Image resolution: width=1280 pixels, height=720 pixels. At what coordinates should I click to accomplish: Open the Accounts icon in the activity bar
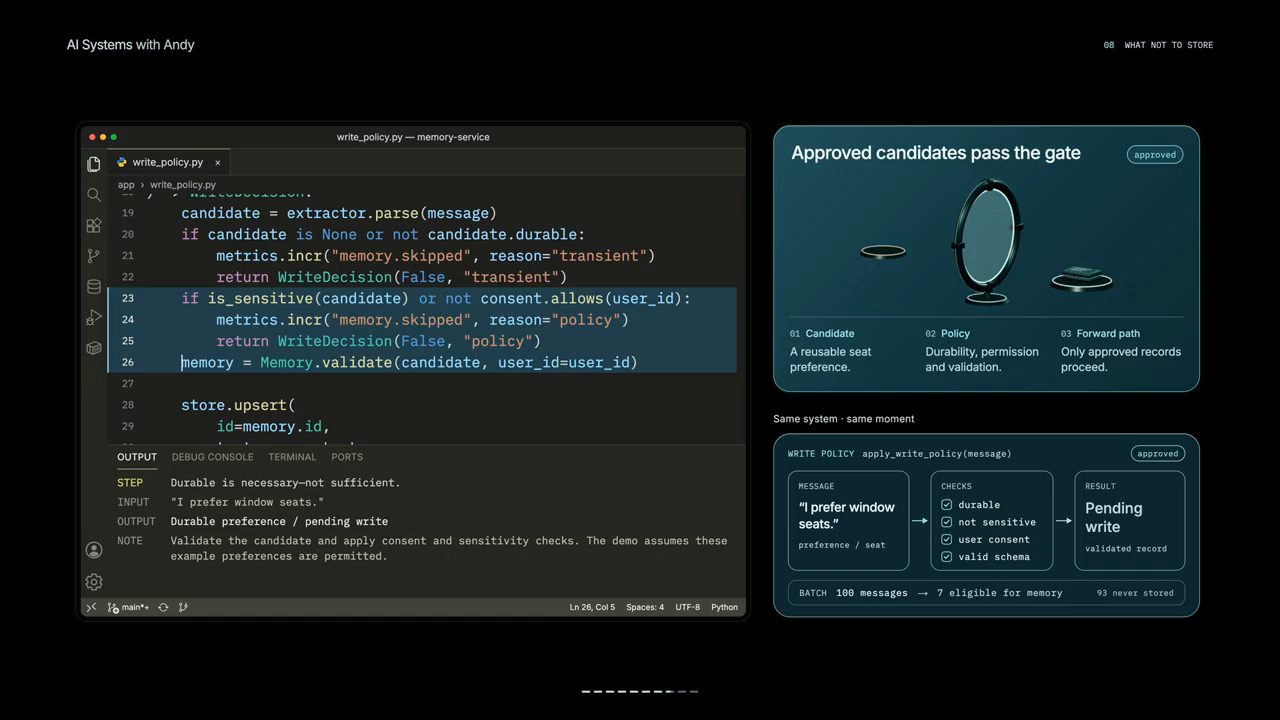point(94,550)
